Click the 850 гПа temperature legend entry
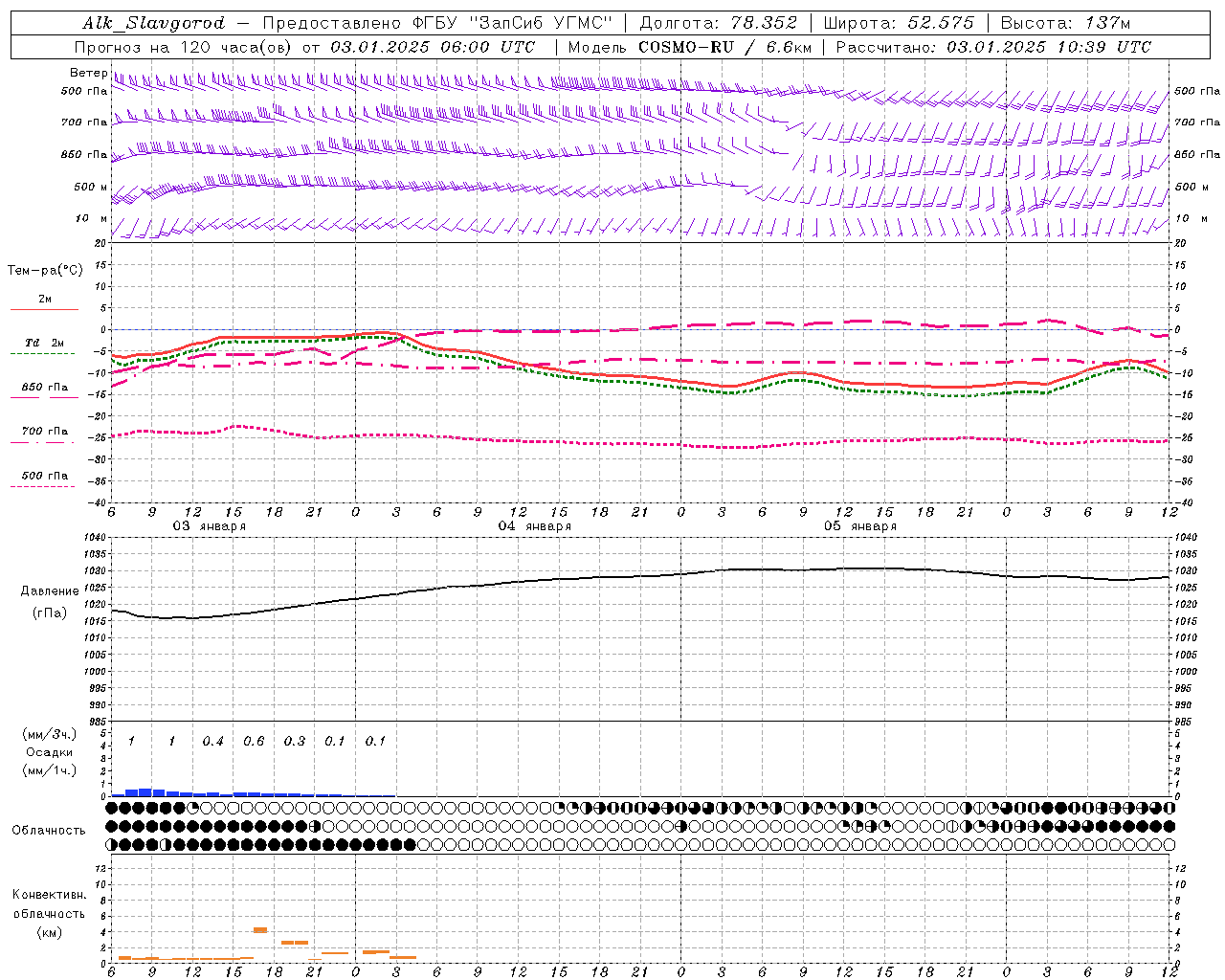The width and height of the screenshot is (1225, 980). [x=44, y=389]
